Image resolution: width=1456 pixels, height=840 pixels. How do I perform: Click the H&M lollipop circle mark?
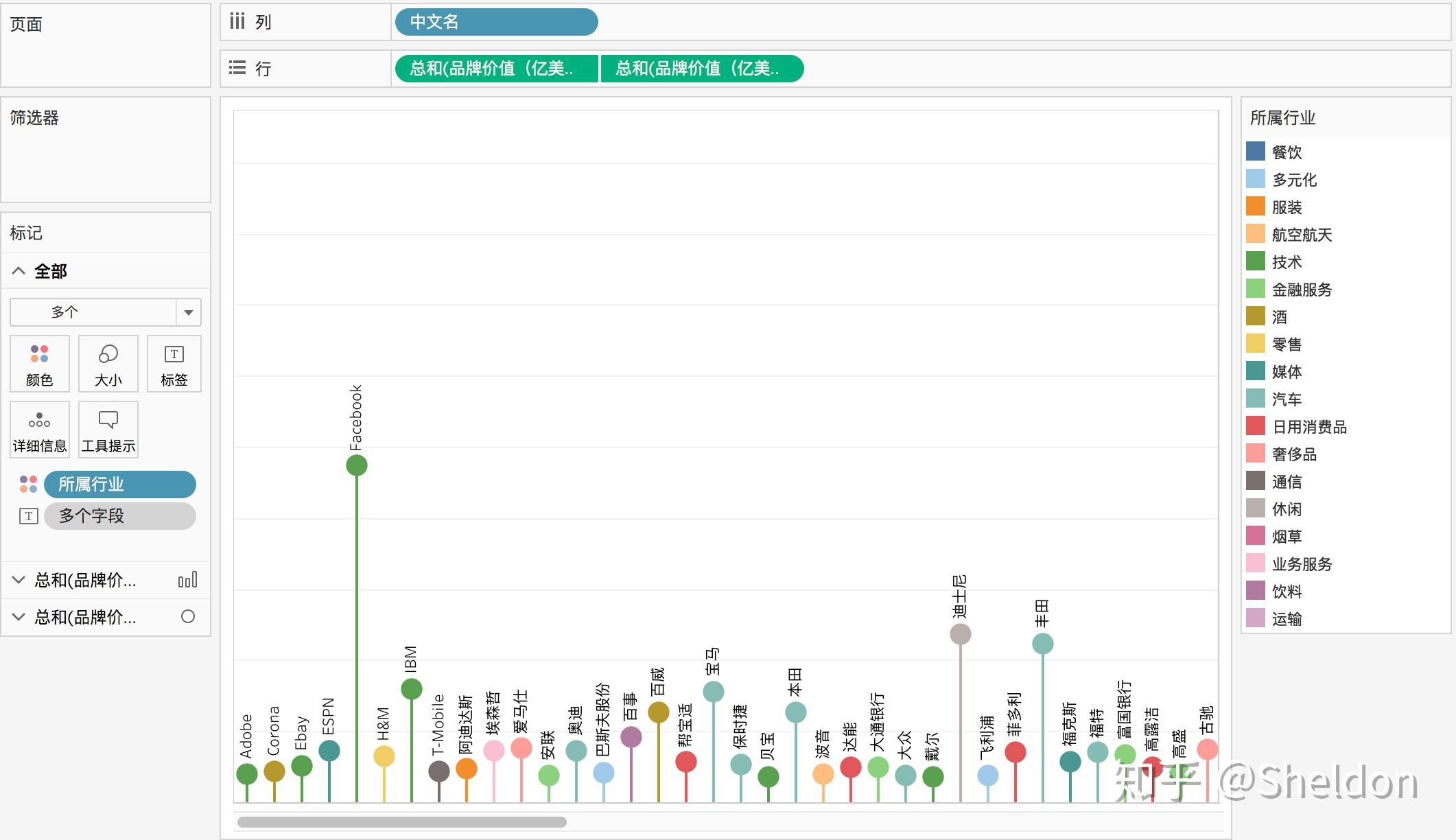(384, 756)
